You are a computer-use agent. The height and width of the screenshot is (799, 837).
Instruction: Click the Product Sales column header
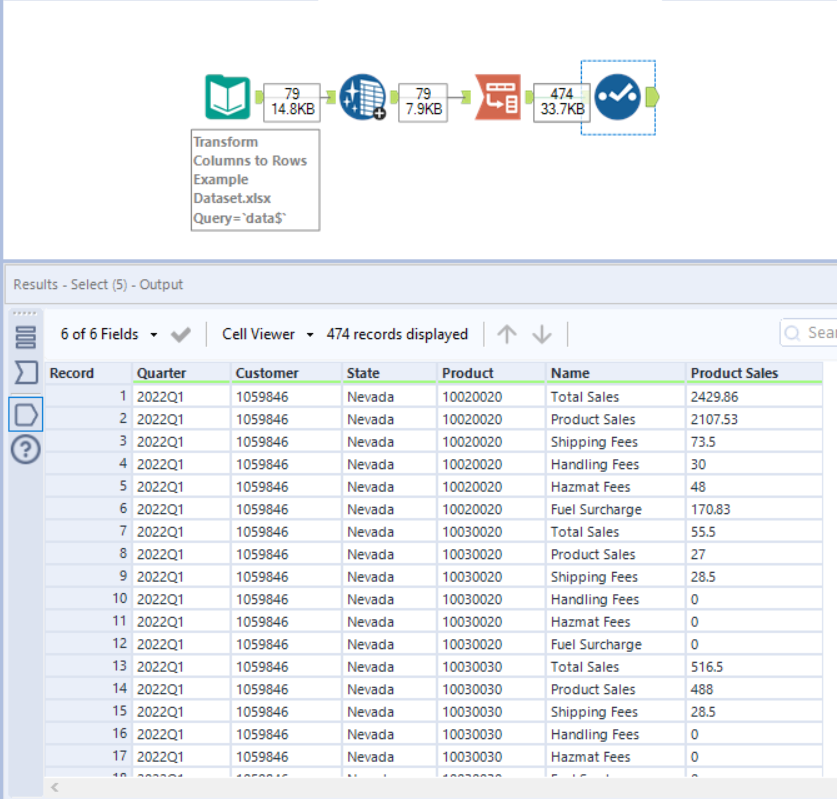(x=734, y=373)
